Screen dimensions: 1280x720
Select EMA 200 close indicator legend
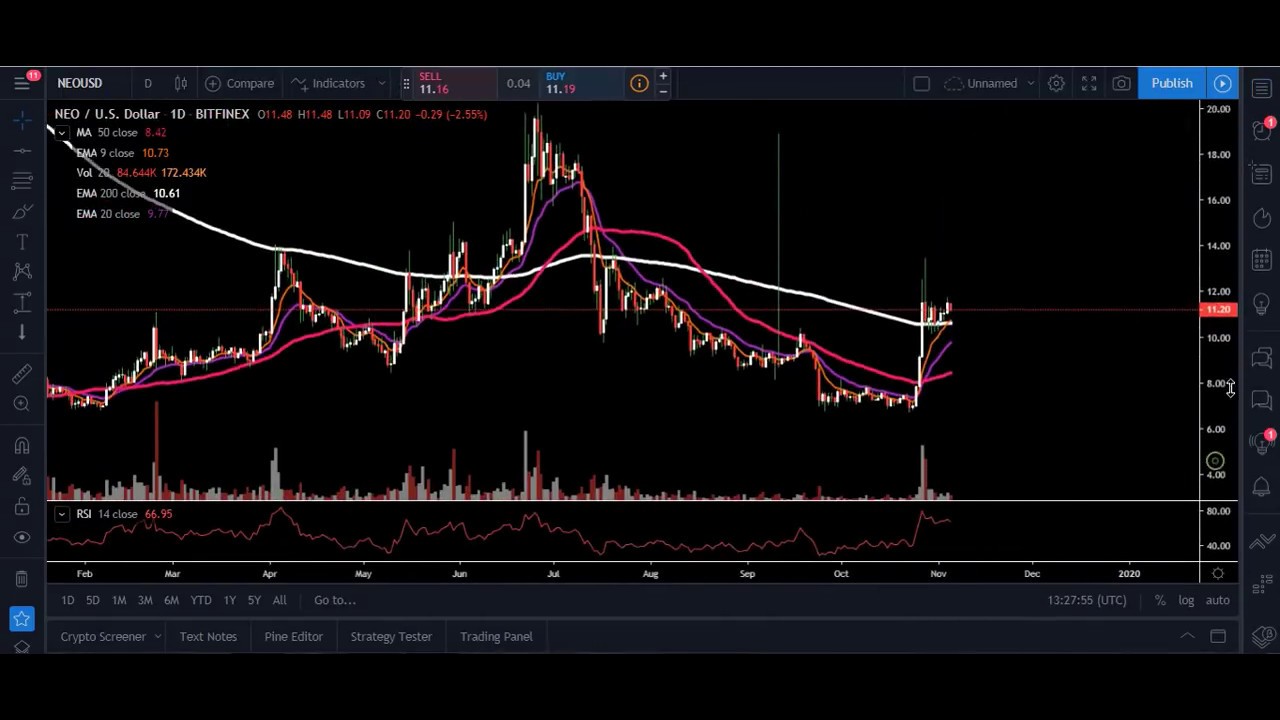click(110, 193)
